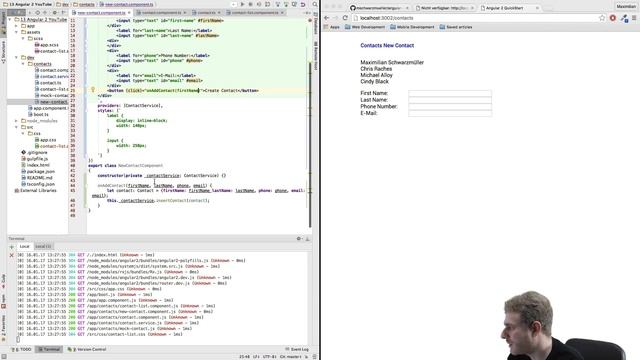Screen dimensions: 640x360
Task: Open package.json in the project tree
Action: [x=38, y=171]
